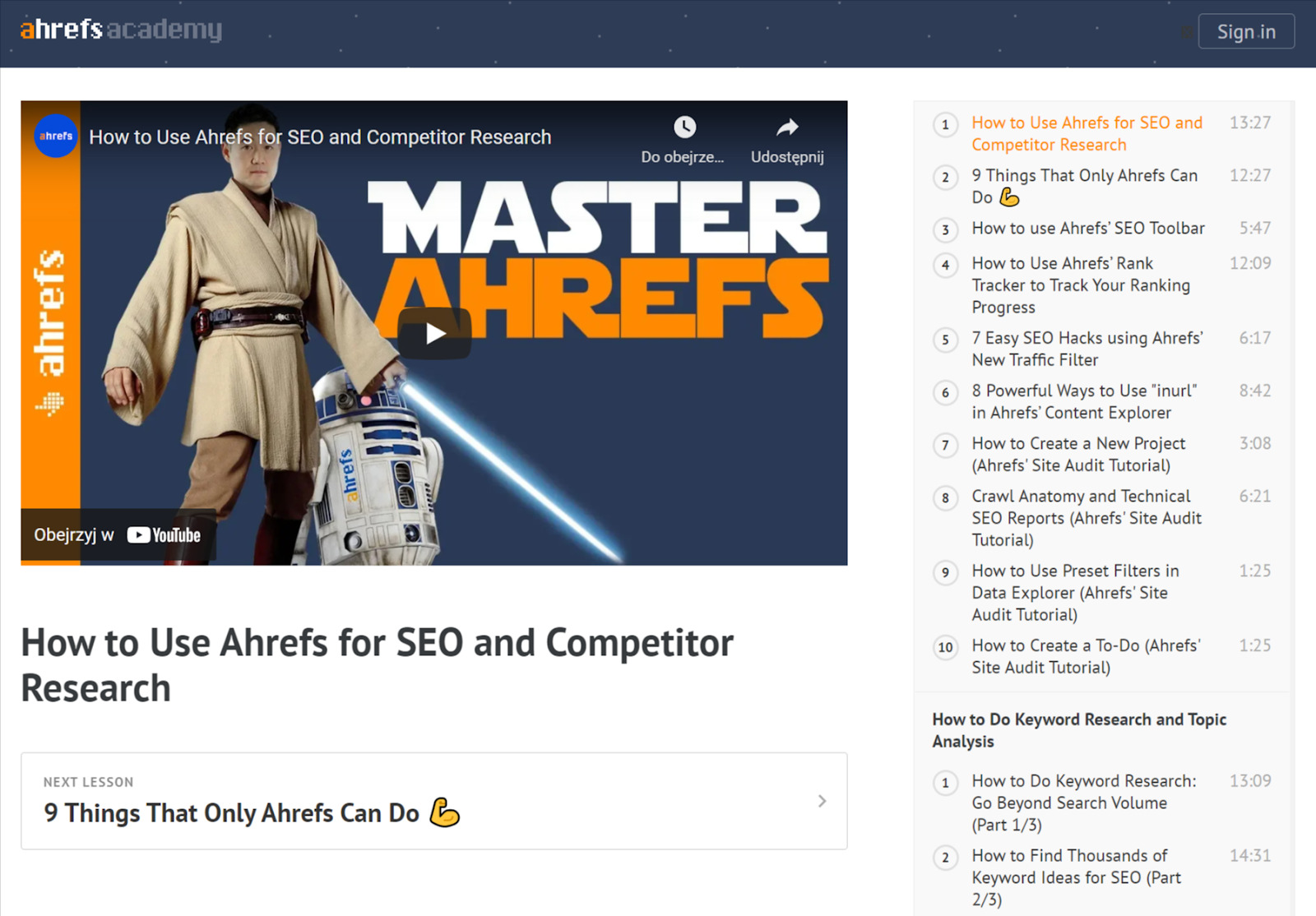Open video on YouTube via logo
The height and width of the screenshot is (916, 1316).
tap(164, 535)
